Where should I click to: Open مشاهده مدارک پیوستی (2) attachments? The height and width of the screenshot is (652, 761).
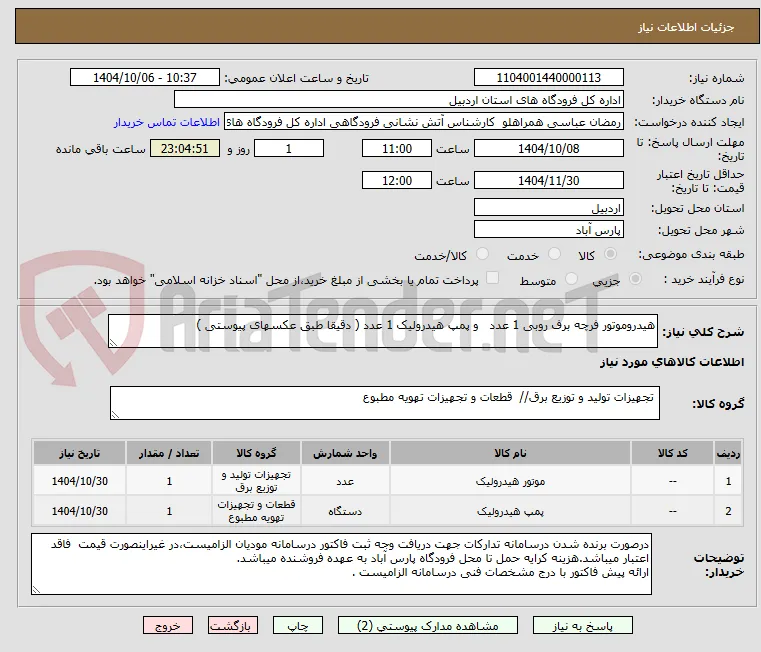tap(428, 625)
